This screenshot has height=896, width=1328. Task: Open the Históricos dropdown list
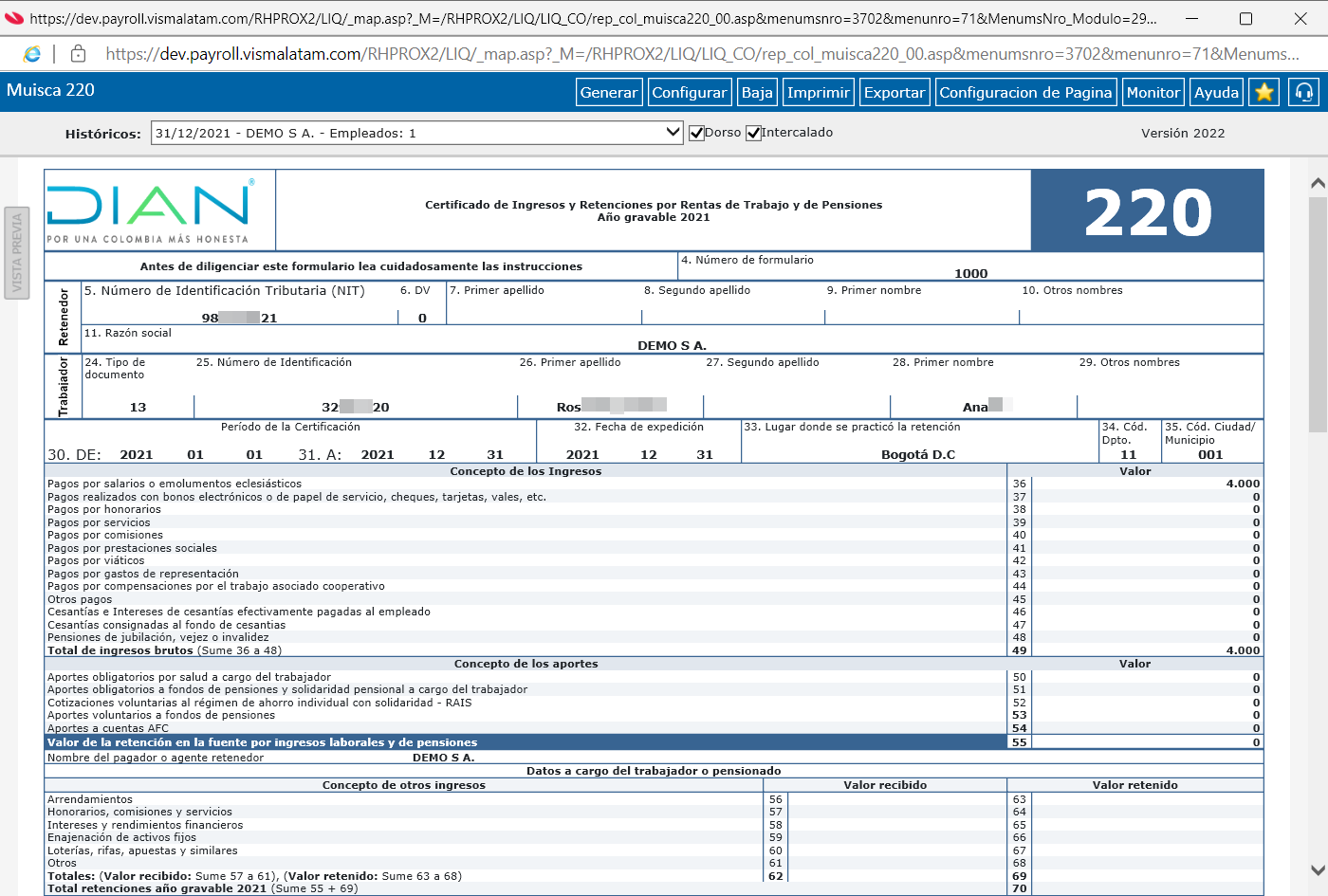[x=417, y=133]
